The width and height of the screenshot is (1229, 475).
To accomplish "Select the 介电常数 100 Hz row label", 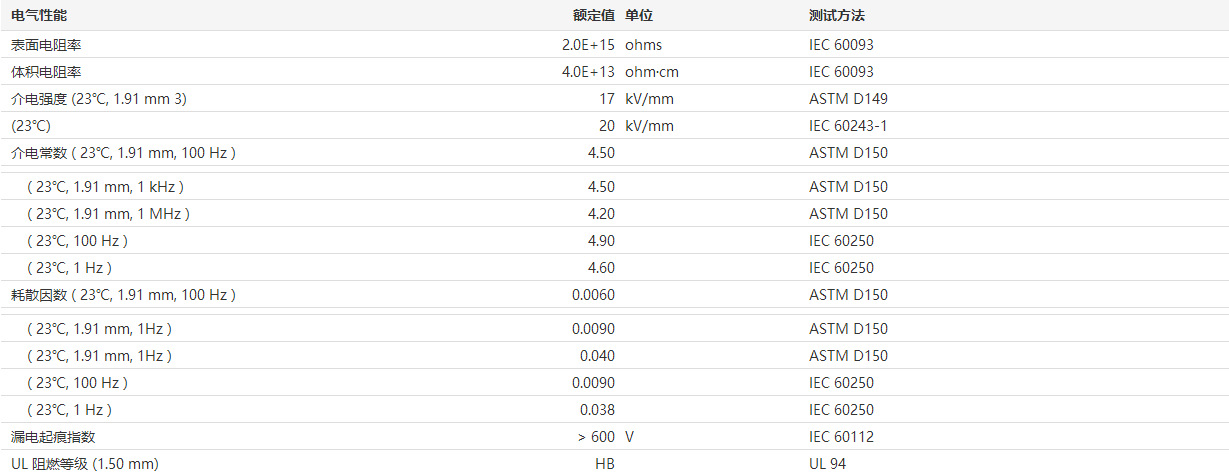I will pyautogui.click(x=122, y=153).
